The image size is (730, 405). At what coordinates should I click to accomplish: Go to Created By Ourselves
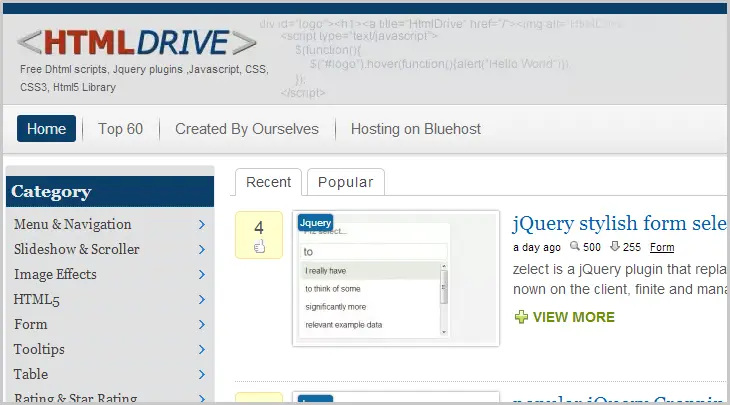(x=247, y=129)
